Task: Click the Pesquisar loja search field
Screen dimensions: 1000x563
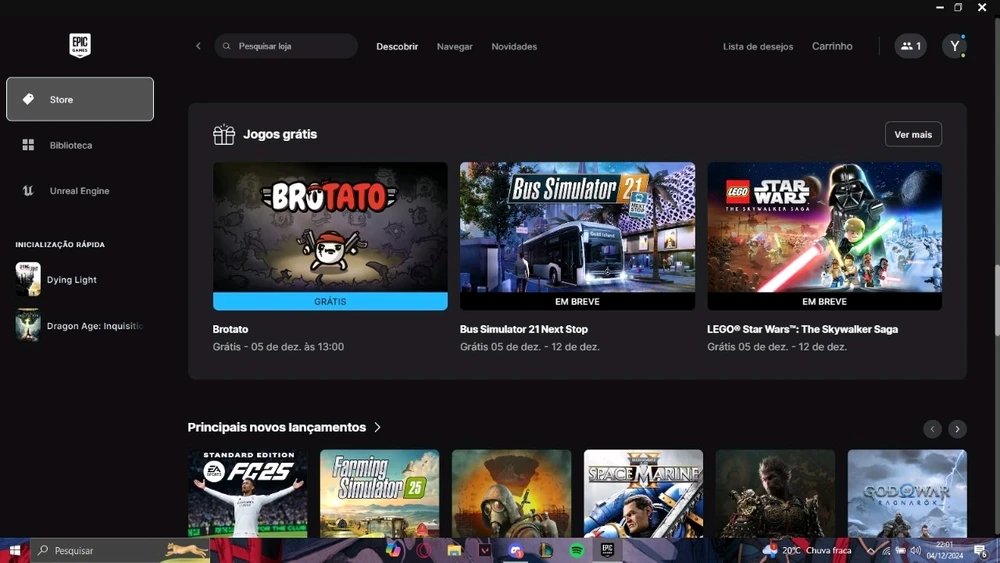Action: click(290, 46)
